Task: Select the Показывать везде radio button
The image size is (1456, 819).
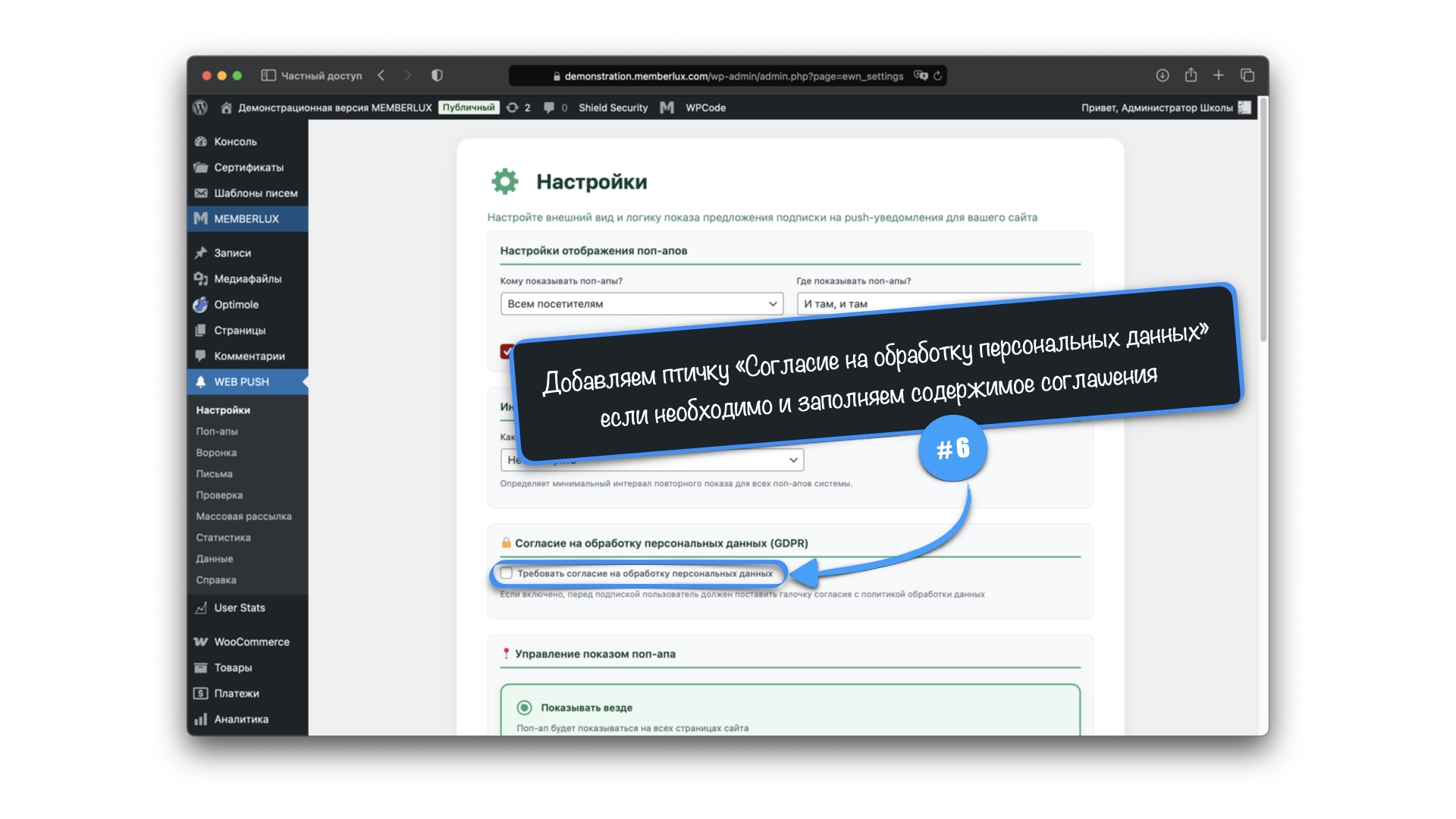Action: pos(524,708)
